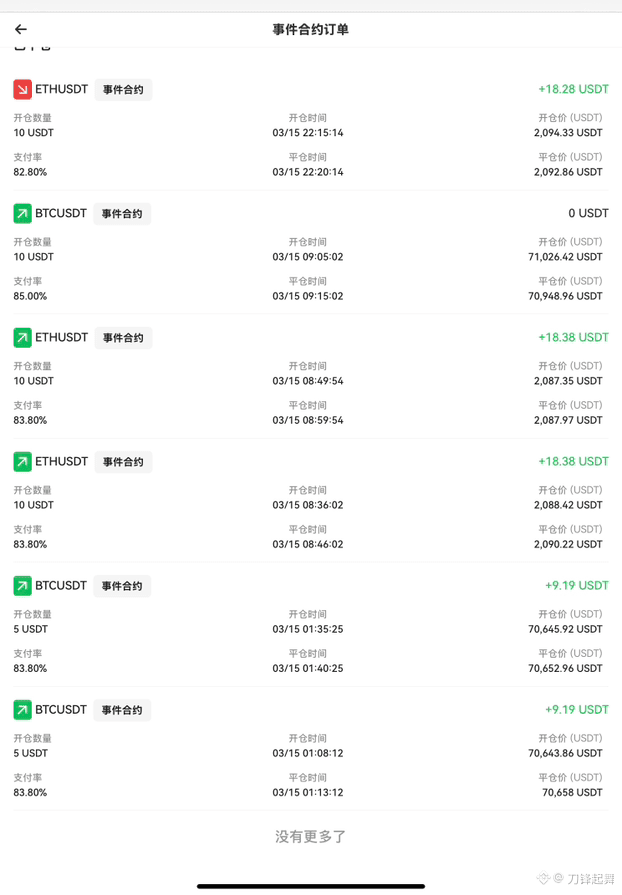Click green arrow icon of 08:36:02 ETHUSDT order
The image size is (622, 895).
coord(22,461)
